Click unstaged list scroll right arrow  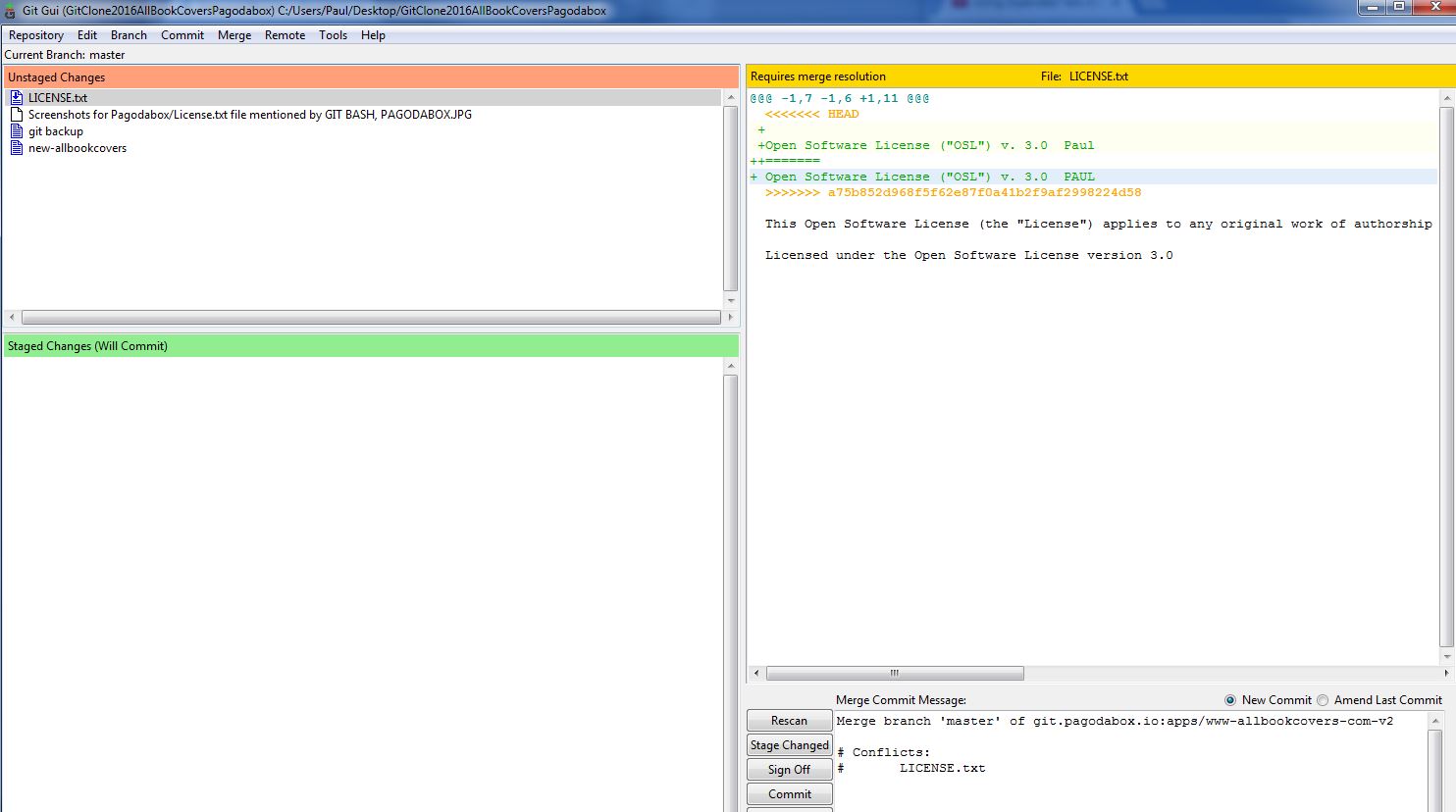coord(730,318)
